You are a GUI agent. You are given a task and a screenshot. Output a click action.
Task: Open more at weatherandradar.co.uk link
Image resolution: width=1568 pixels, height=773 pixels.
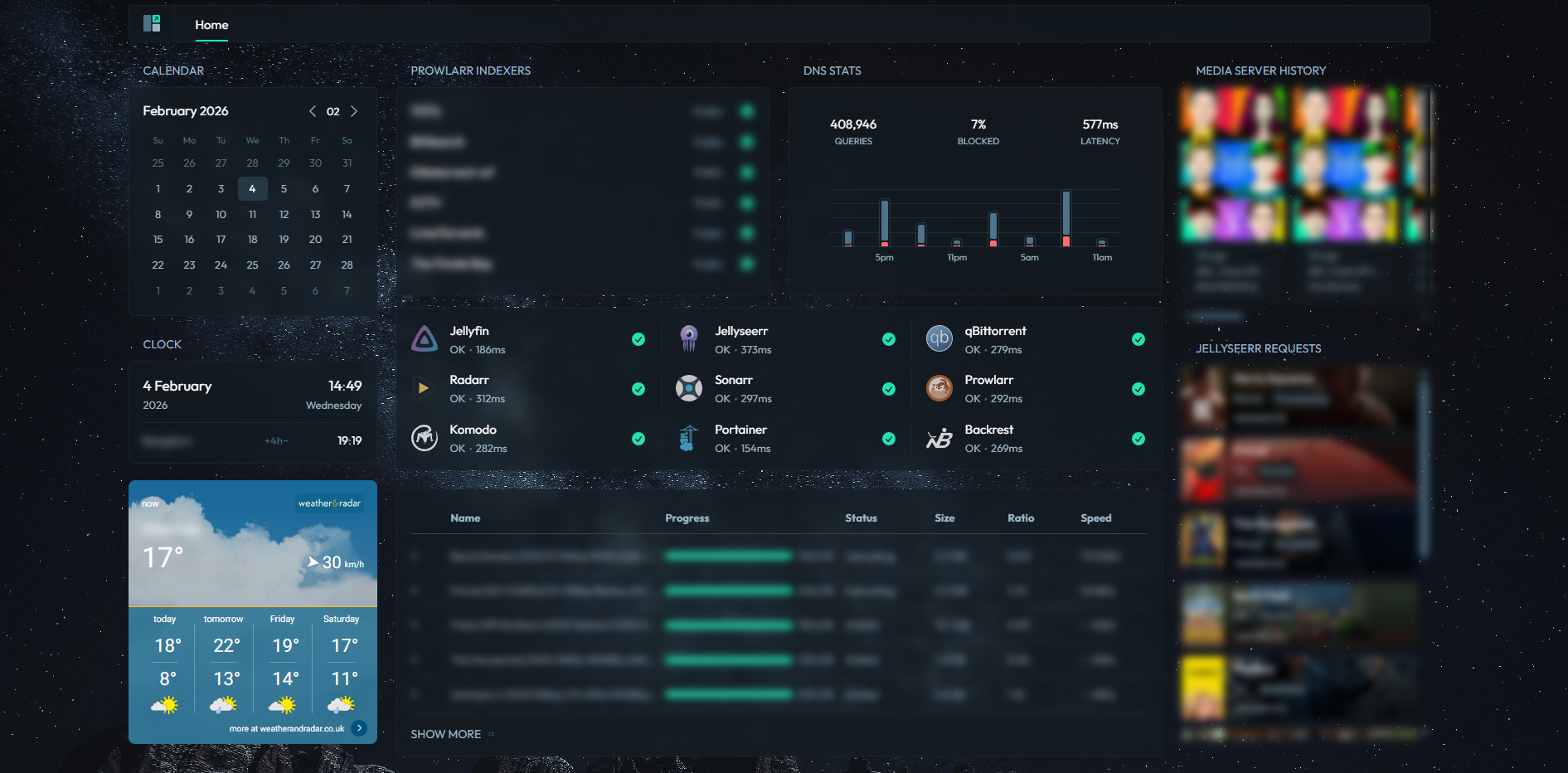(287, 728)
